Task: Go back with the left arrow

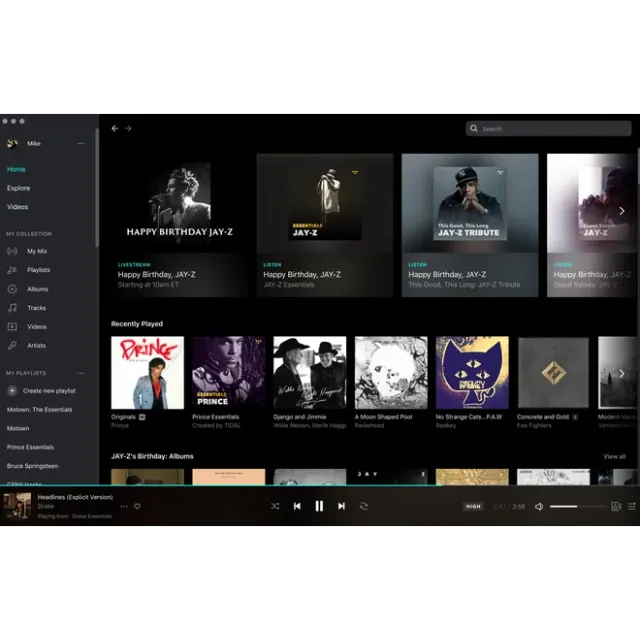Action: point(115,129)
